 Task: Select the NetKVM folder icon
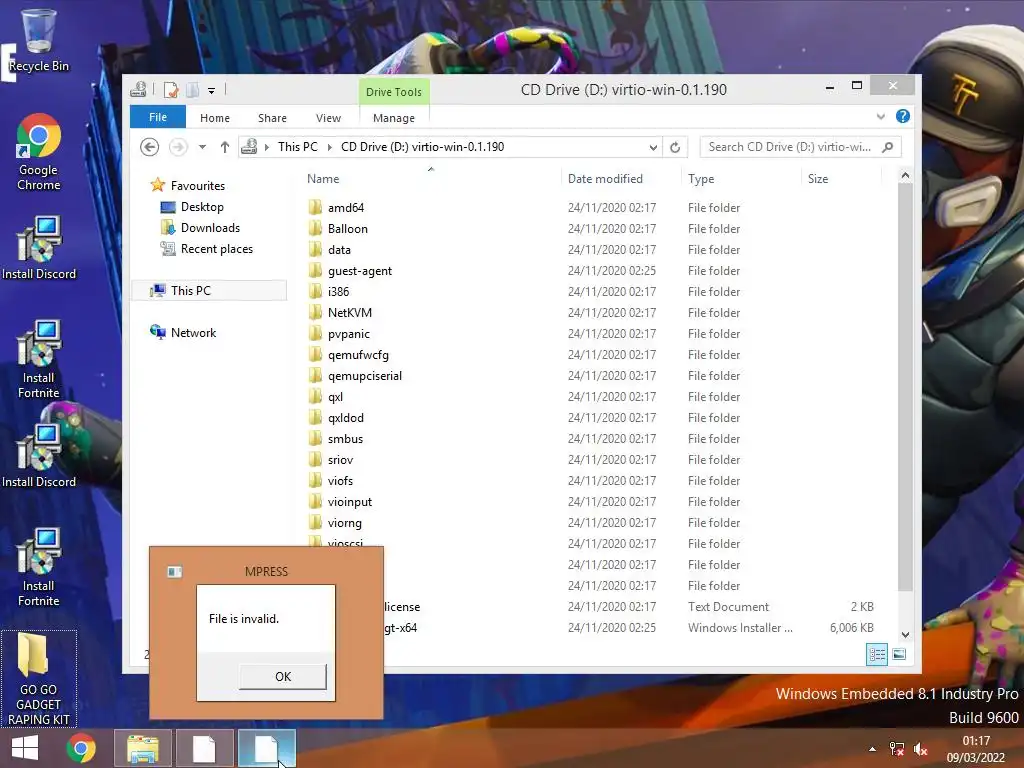(315, 313)
